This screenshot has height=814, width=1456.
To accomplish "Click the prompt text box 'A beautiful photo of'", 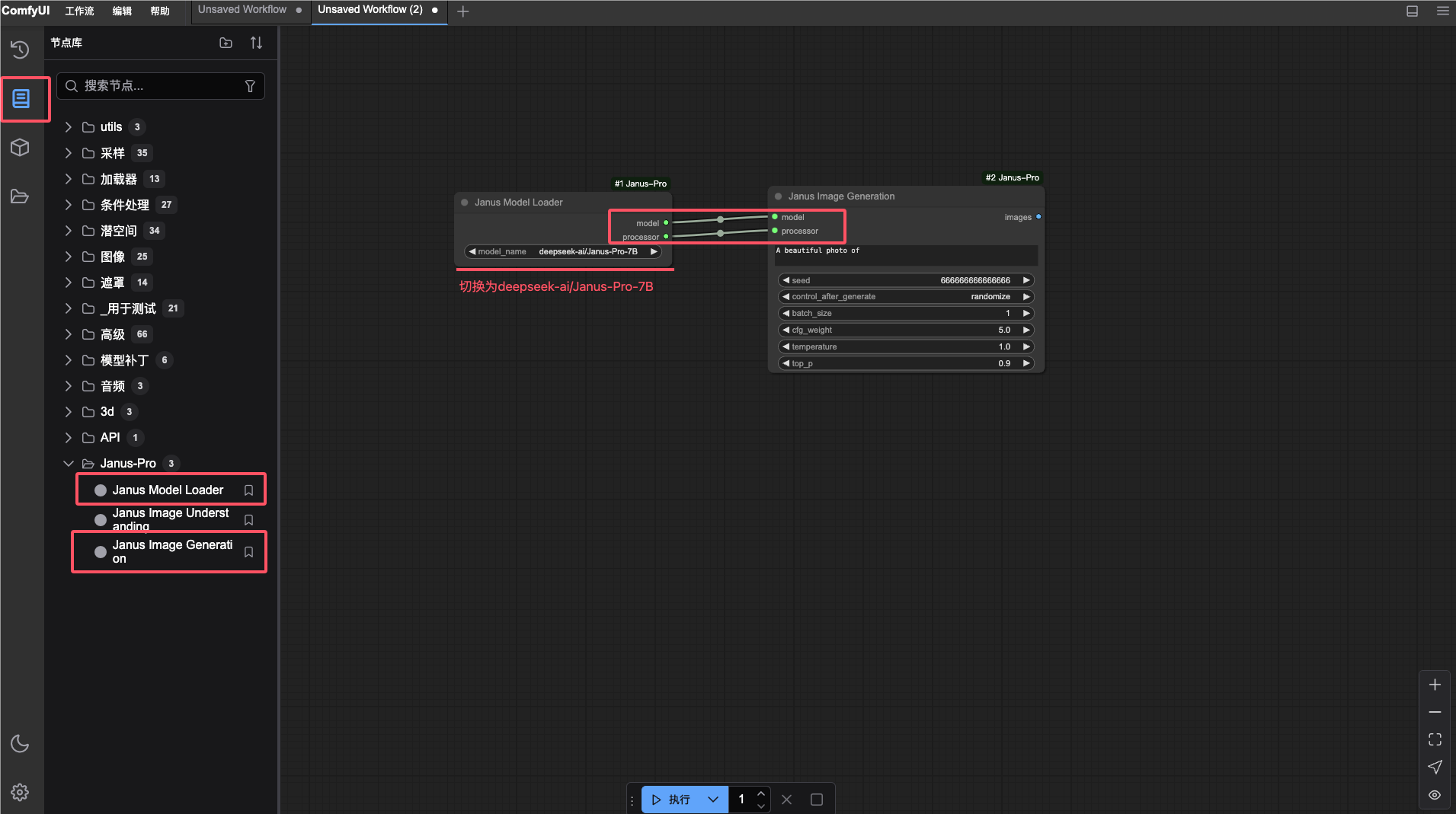I will 906,255.
